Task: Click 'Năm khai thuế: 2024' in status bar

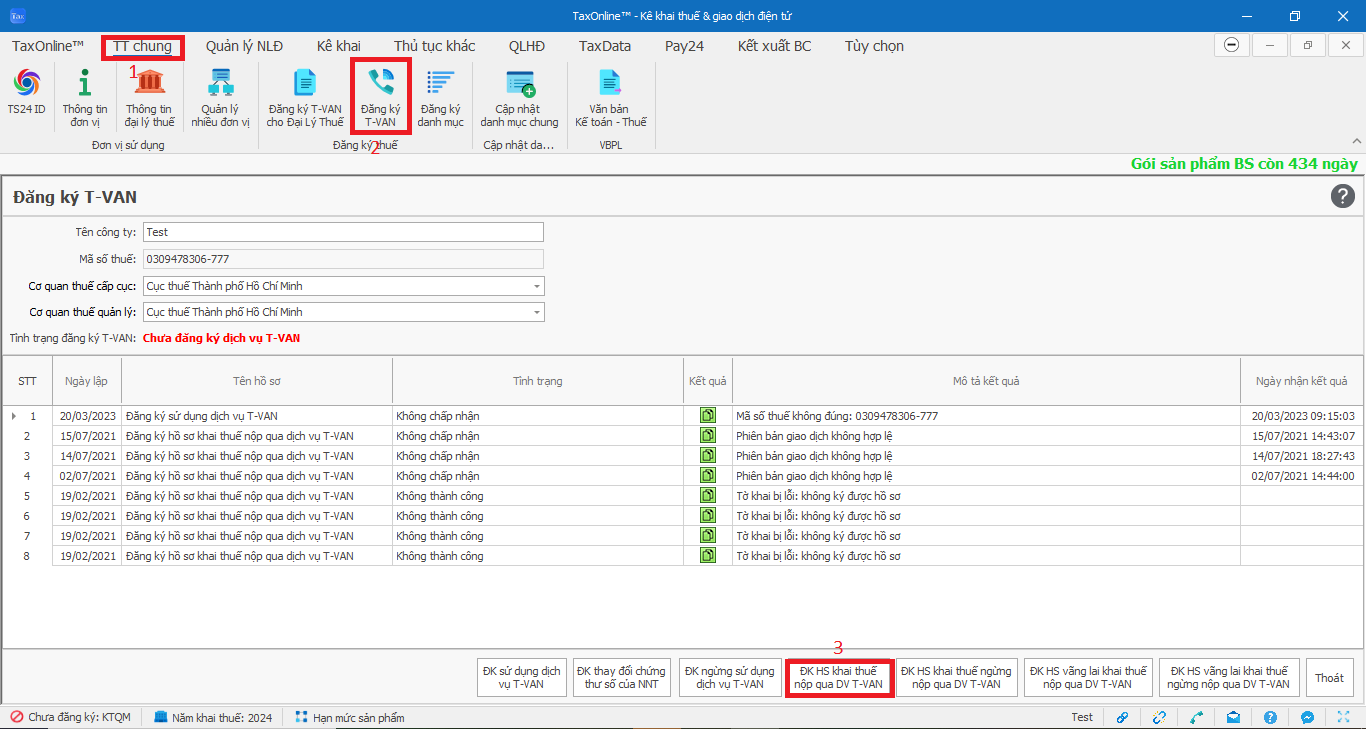Action: coord(212,717)
